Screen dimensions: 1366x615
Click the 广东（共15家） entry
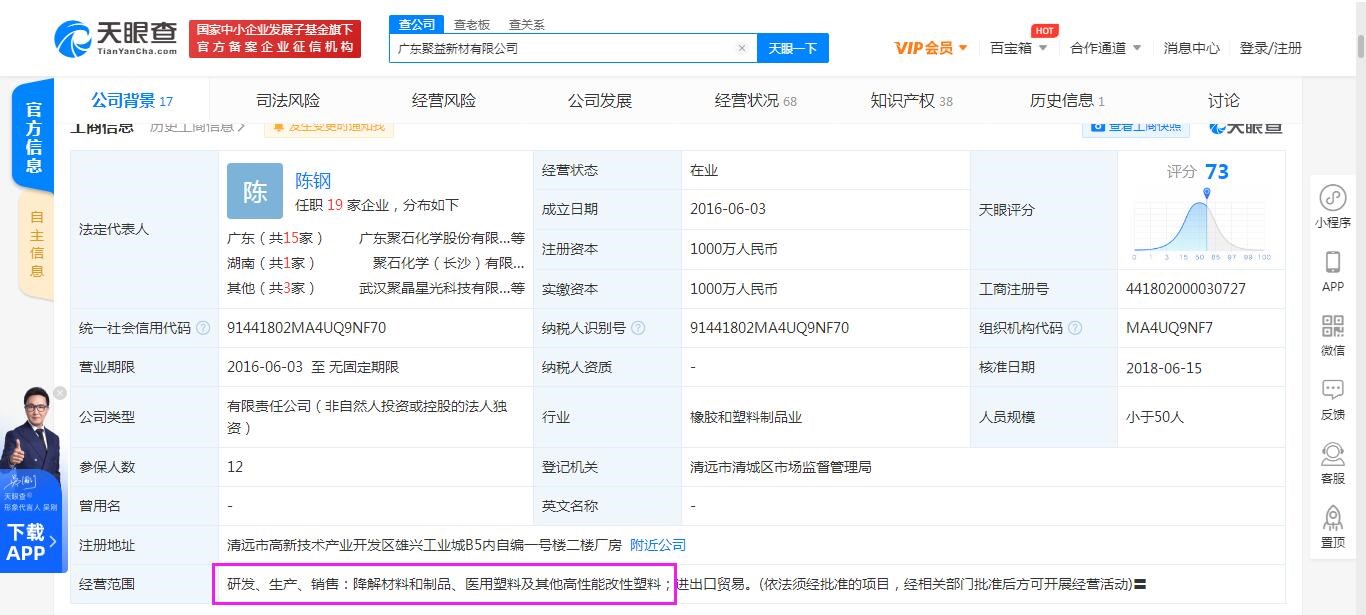(x=276, y=238)
